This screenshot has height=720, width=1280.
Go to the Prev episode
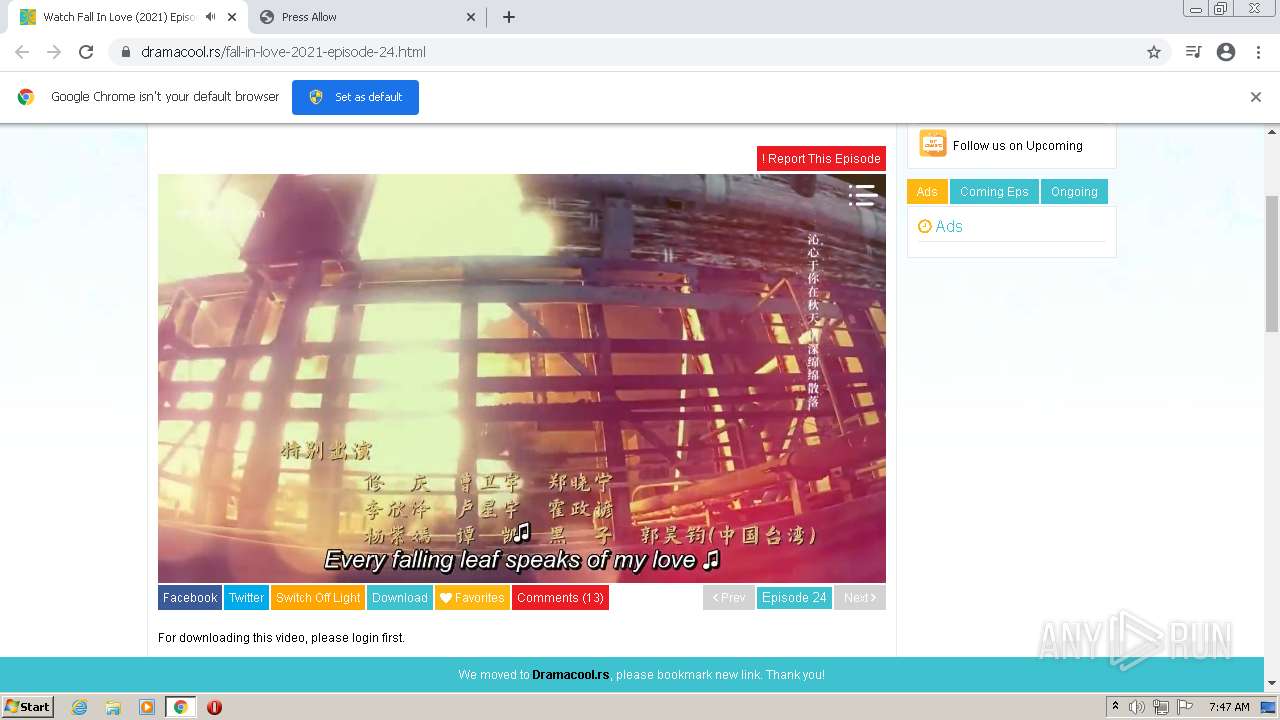728,597
